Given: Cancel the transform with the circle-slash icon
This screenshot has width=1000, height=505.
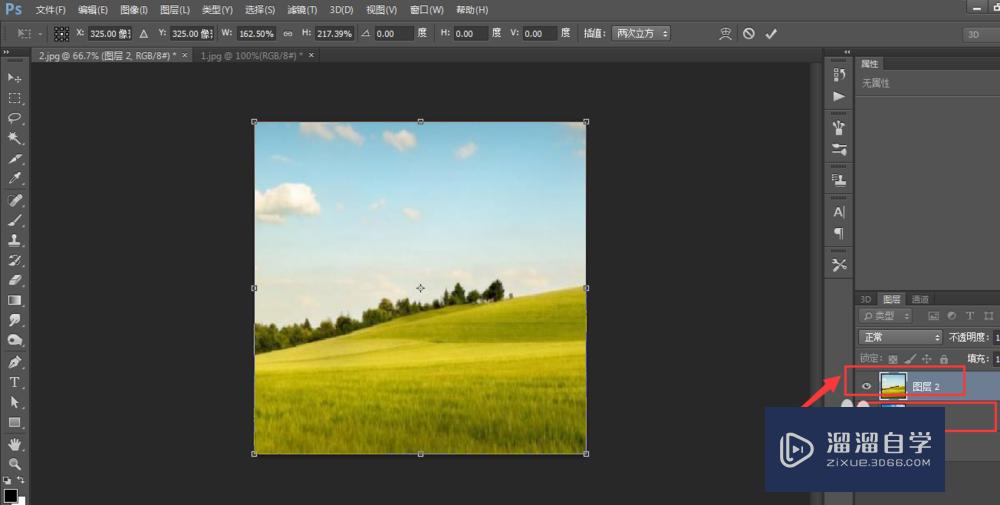Looking at the screenshot, I should tap(749, 34).
